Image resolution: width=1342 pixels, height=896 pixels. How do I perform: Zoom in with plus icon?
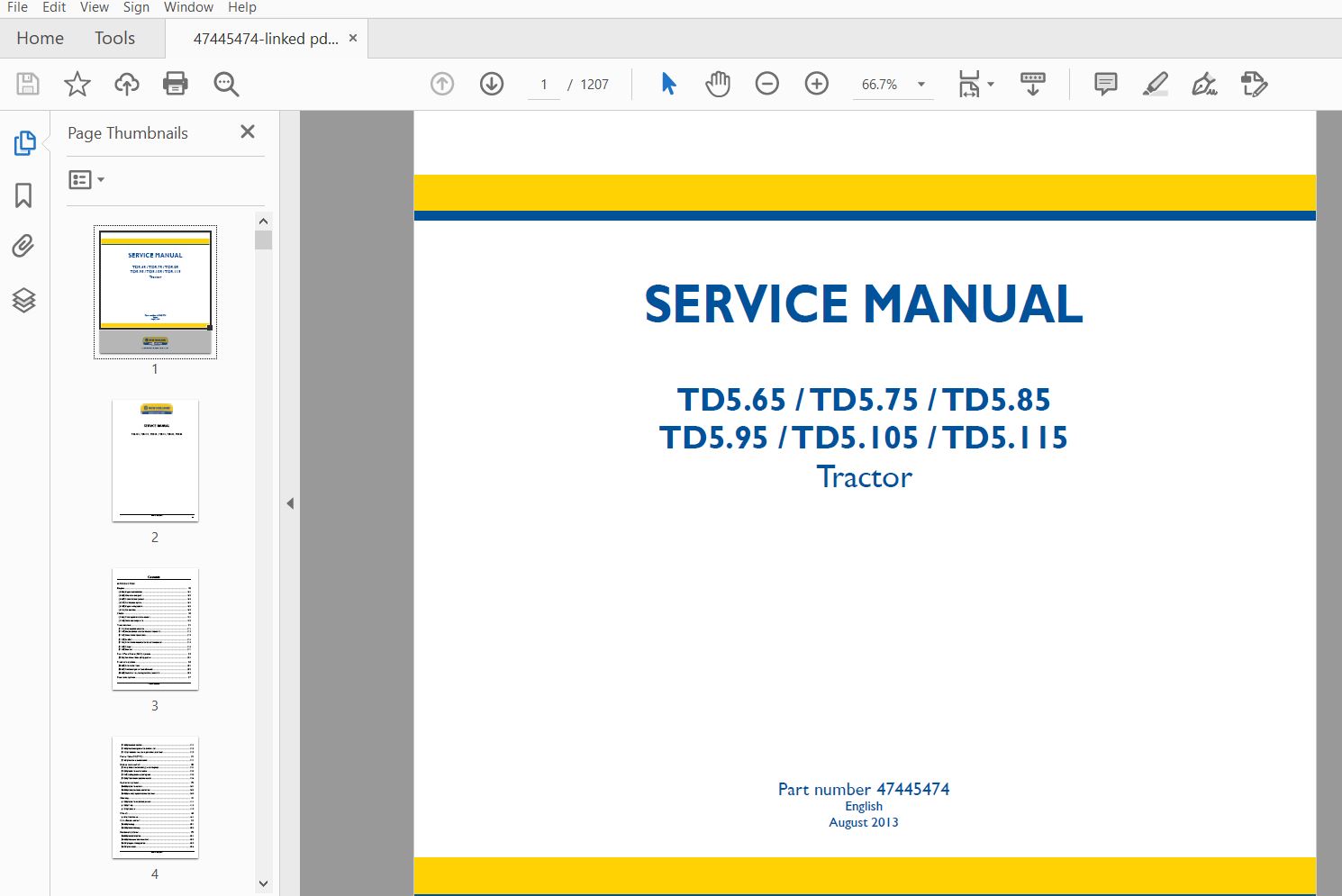point(817,84)
